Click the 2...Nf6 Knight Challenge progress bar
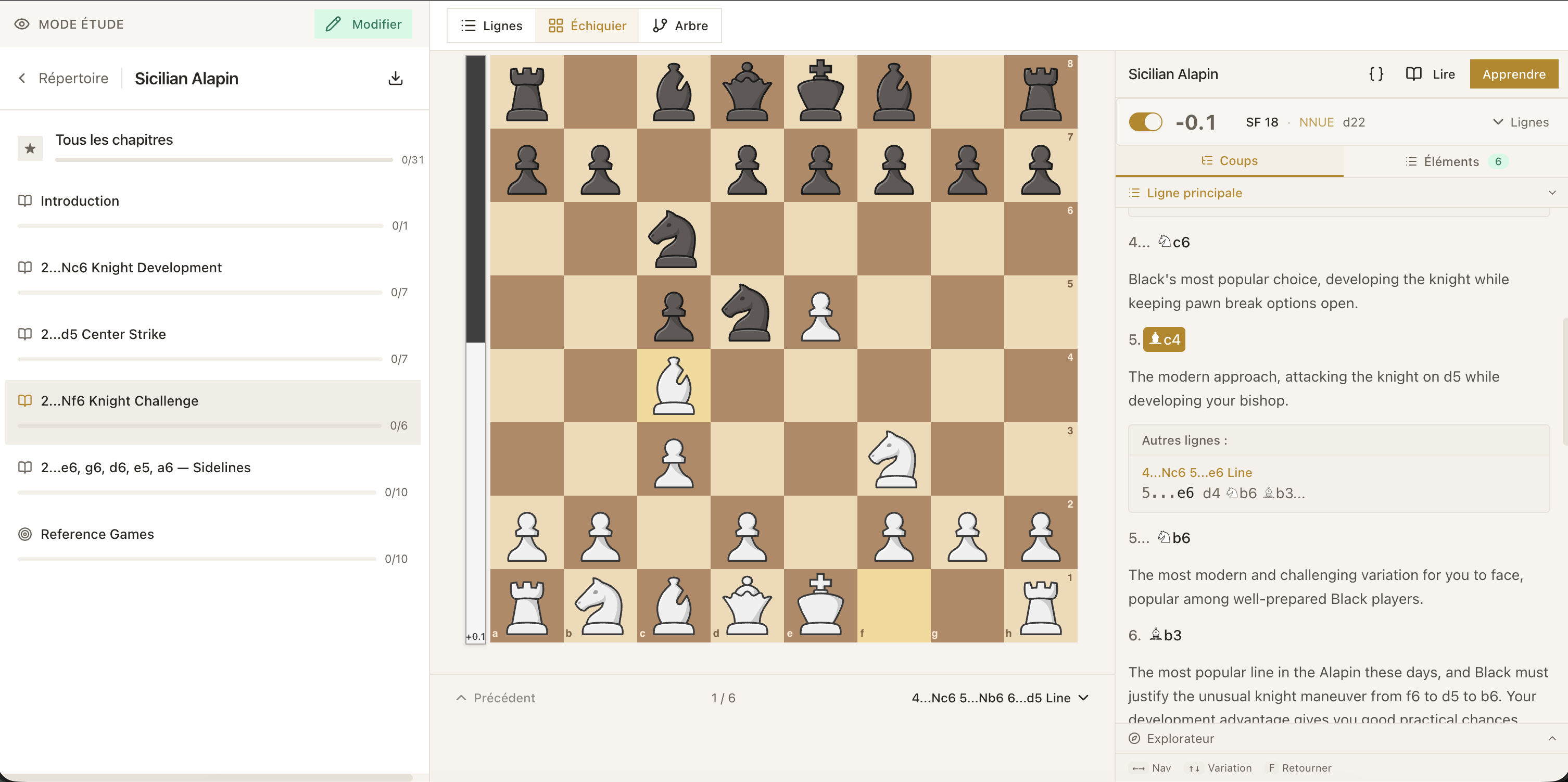The height and width of the screenshot is (782, 1568). click(x=200, y=425)
